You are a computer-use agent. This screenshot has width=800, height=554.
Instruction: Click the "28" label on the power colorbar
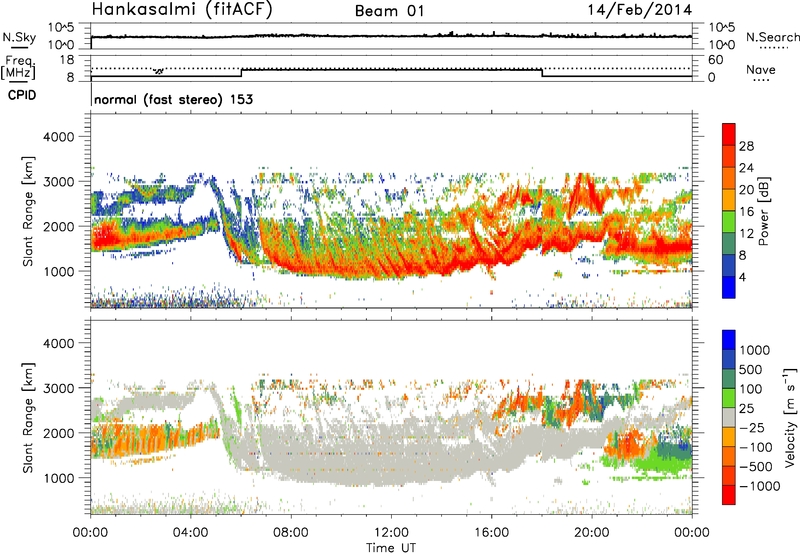tap(746, 146)
